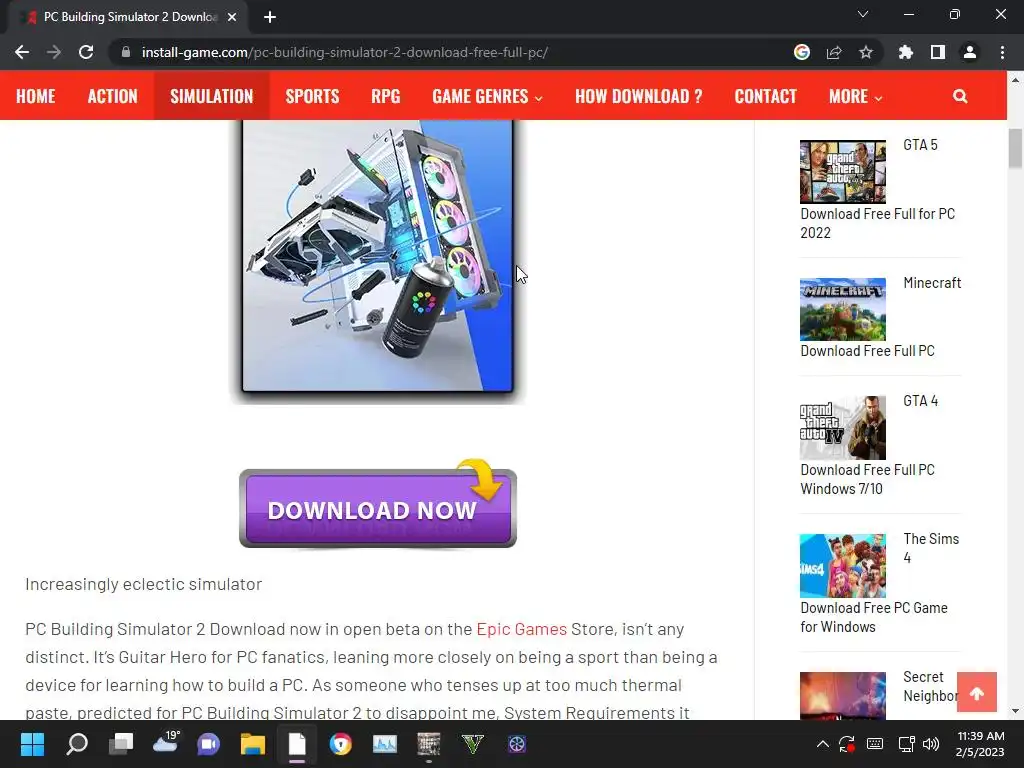The height and width of the screenshot is (768, 1024).
Task: Click the scrollbar down arrow
Action: tap(1015, 712)
